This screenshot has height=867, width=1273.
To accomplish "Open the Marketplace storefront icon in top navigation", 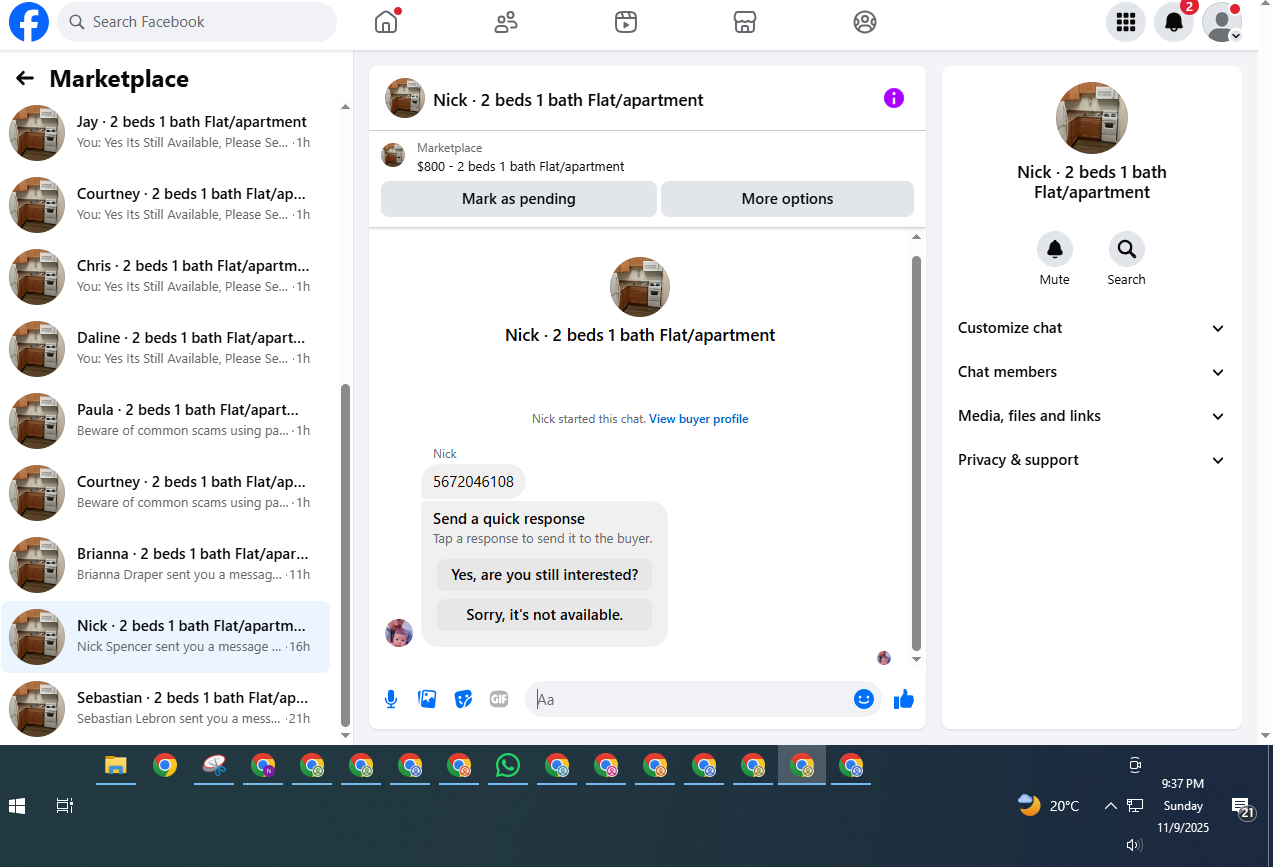I will (x=745, y=22).
